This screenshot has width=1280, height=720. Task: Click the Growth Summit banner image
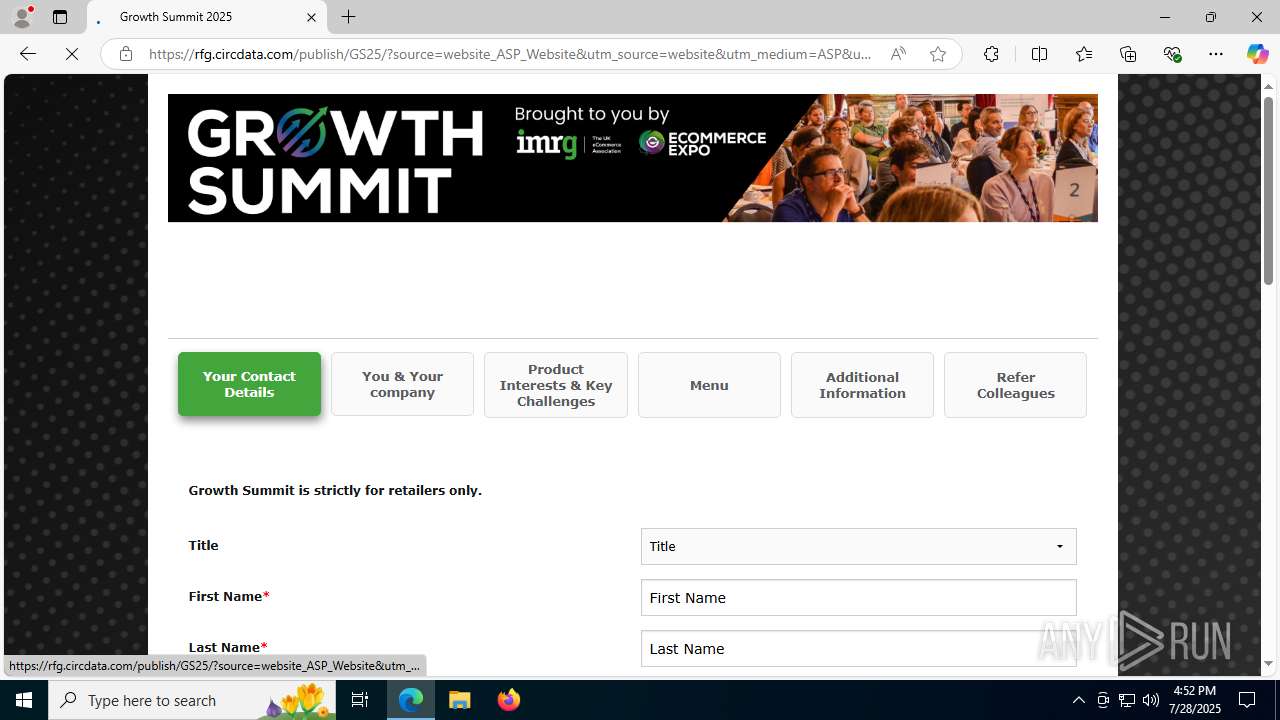[x=632, y=158]
